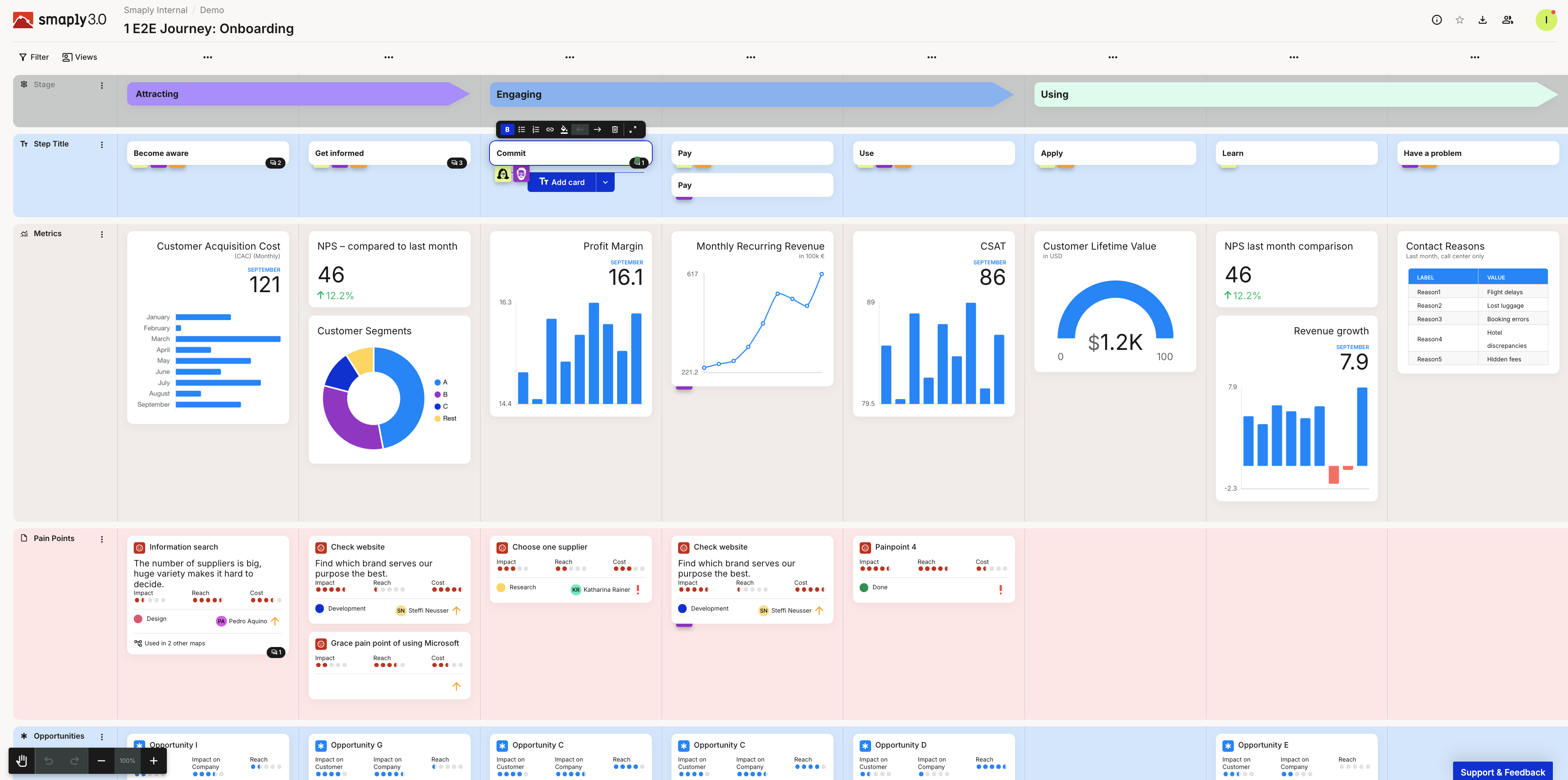Insert a link using the toolbar icon
This screenshot has height=780, width=1568.
550,129
